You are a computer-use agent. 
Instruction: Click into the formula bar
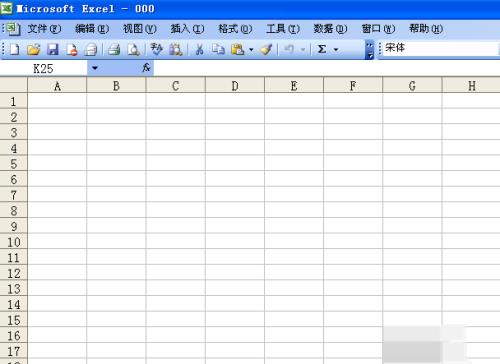click(327, 68)
